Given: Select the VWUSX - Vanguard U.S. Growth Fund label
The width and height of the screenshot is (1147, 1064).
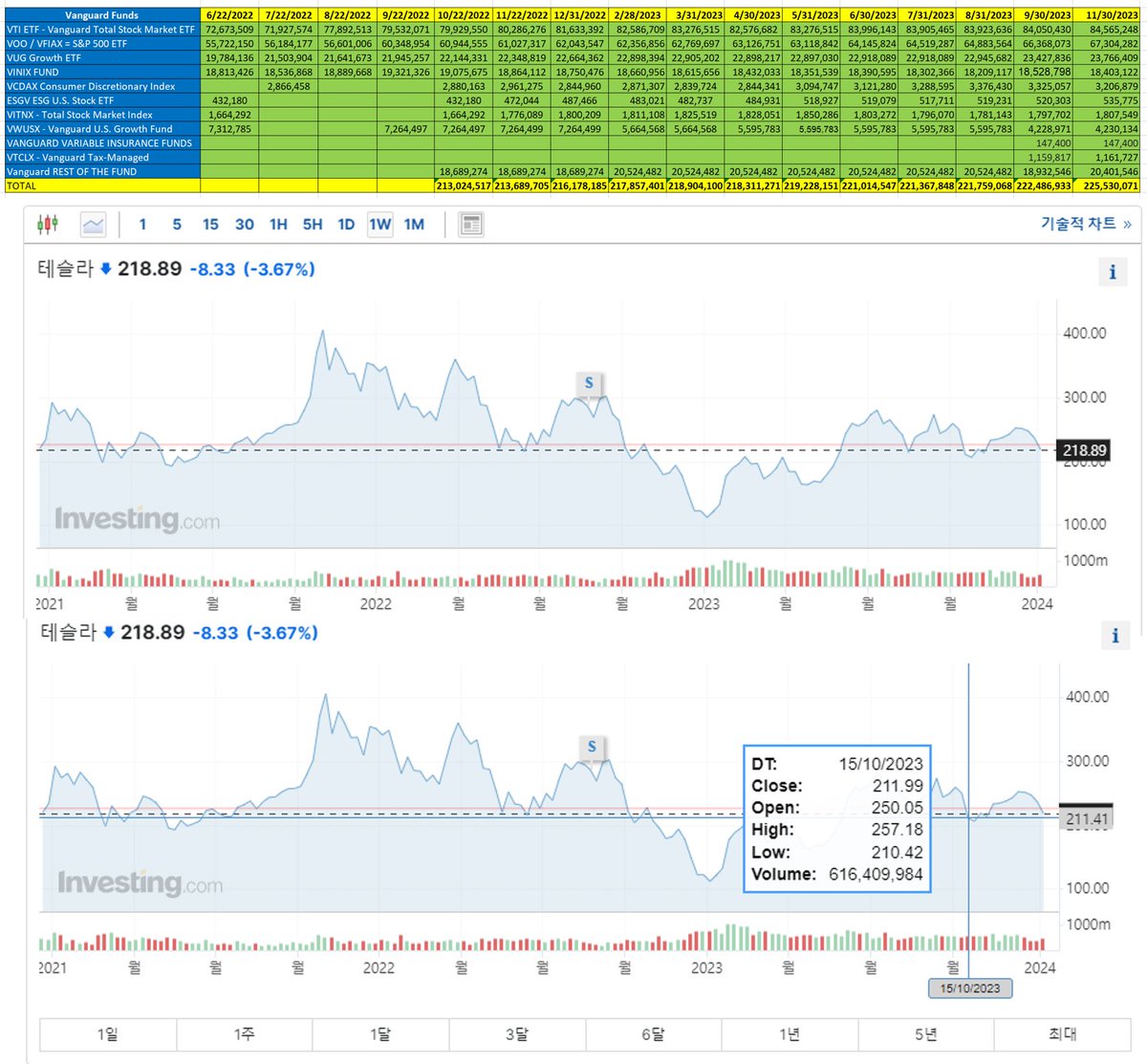Looking at the screenshot, I should pyautogui.click(x=101, y=129).
